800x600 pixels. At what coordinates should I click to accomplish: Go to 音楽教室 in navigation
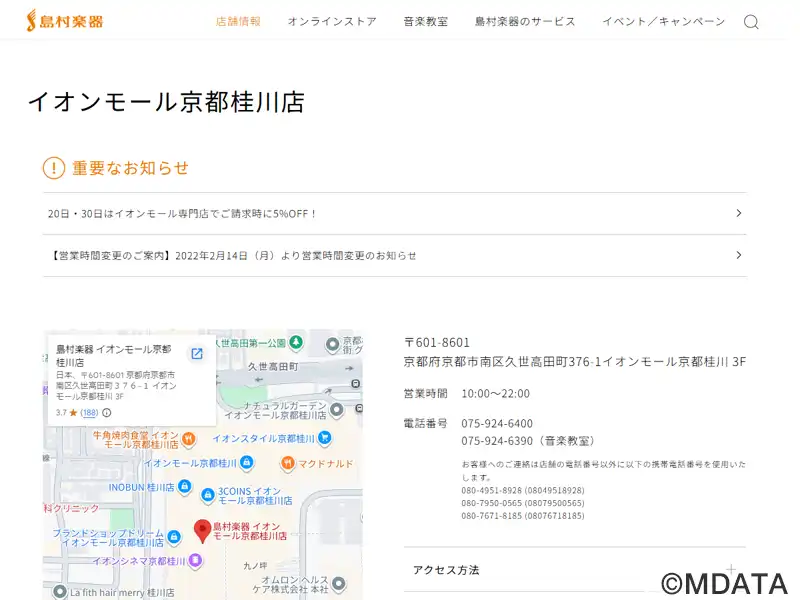(425, 21)
